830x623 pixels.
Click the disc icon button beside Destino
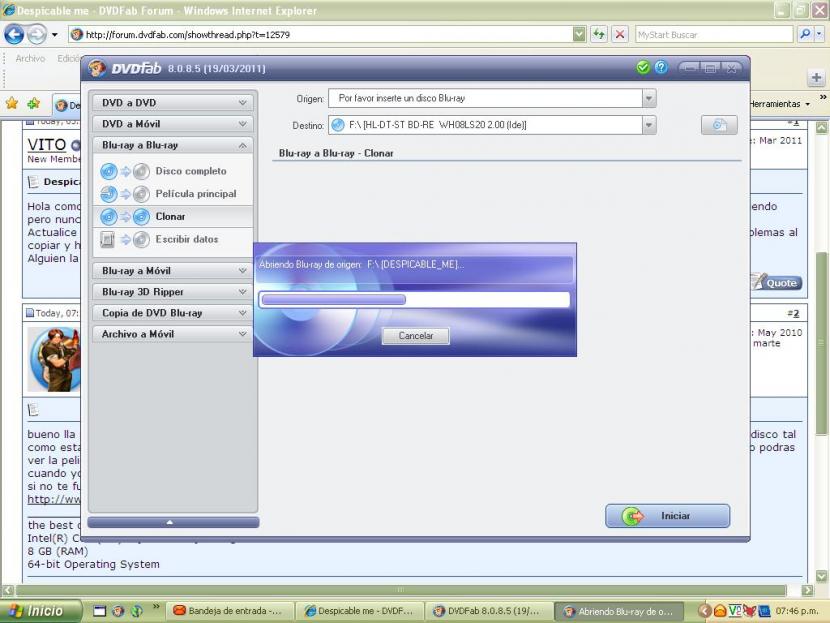(x=719, y=125)
